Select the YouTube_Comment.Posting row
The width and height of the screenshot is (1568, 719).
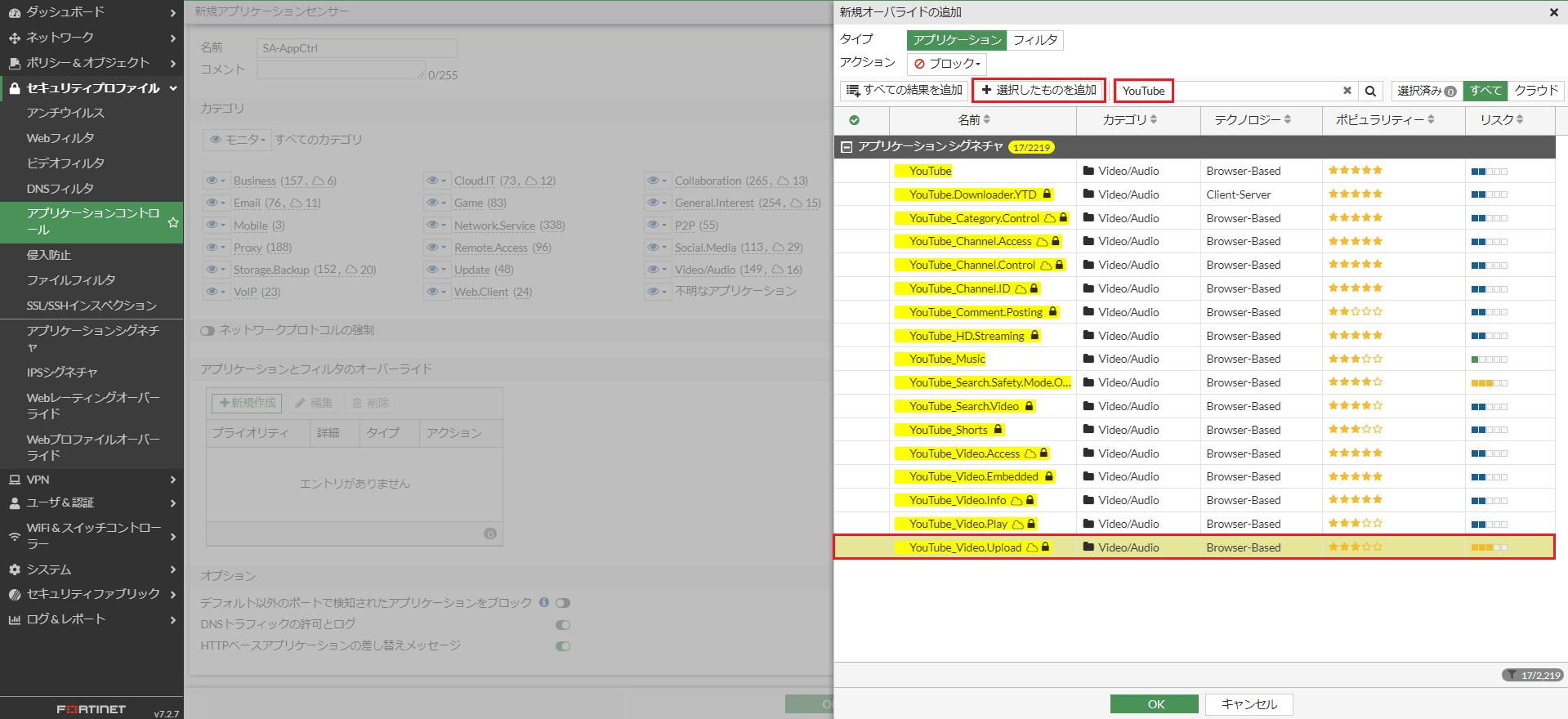1194,312
